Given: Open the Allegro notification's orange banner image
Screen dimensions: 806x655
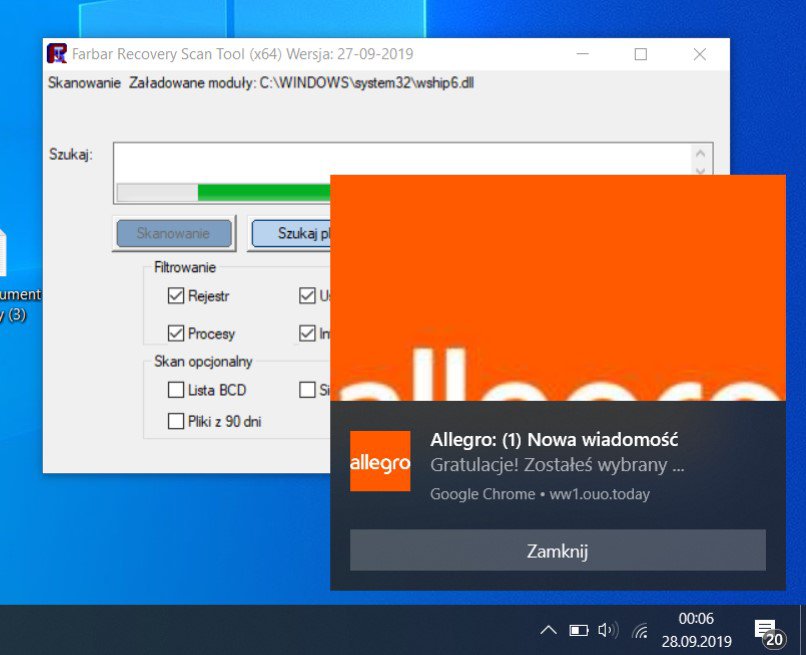Looking at the screenshot, I should point(558,288).
